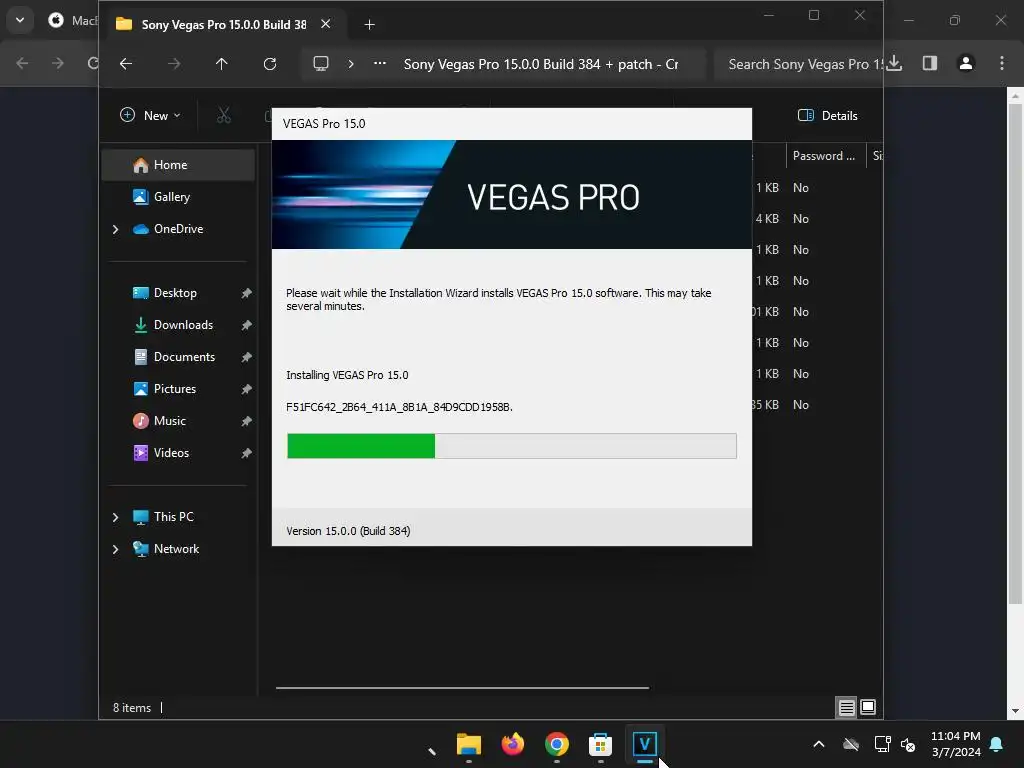
Task: Click the VEGAS Pro 15.0 installer title bar
Action: pyautogui.click(x=512, y=124)
